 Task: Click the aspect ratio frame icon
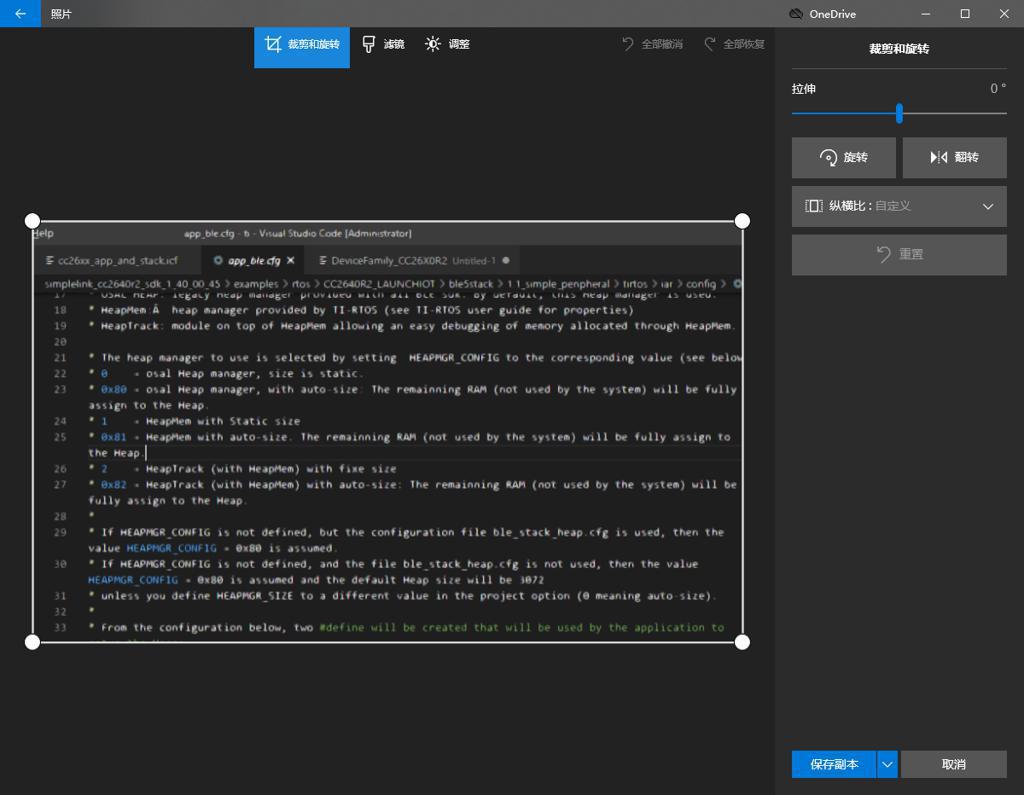[814, 206]
